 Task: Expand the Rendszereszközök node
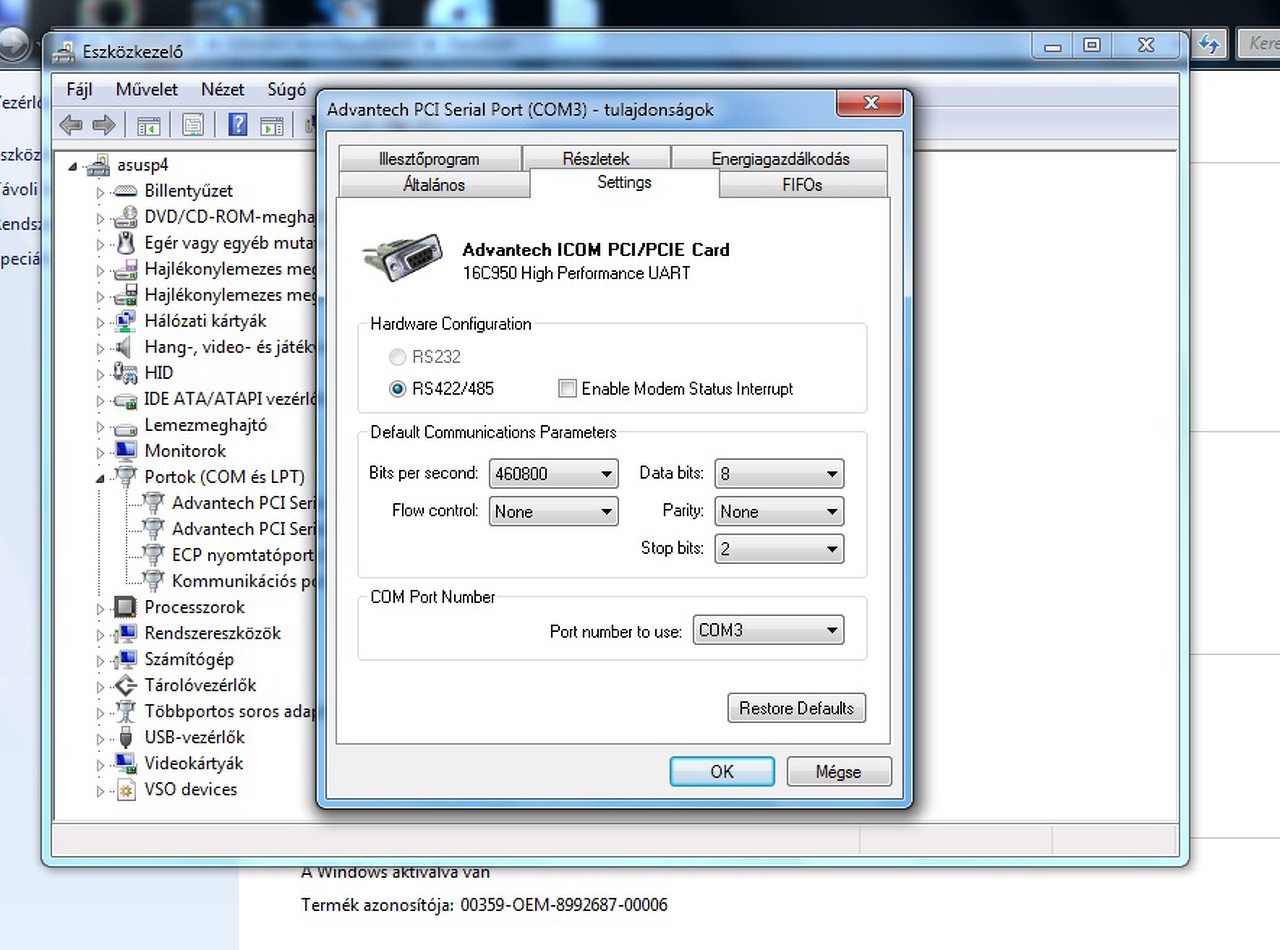pyautogui.click(x=100, y=634)
